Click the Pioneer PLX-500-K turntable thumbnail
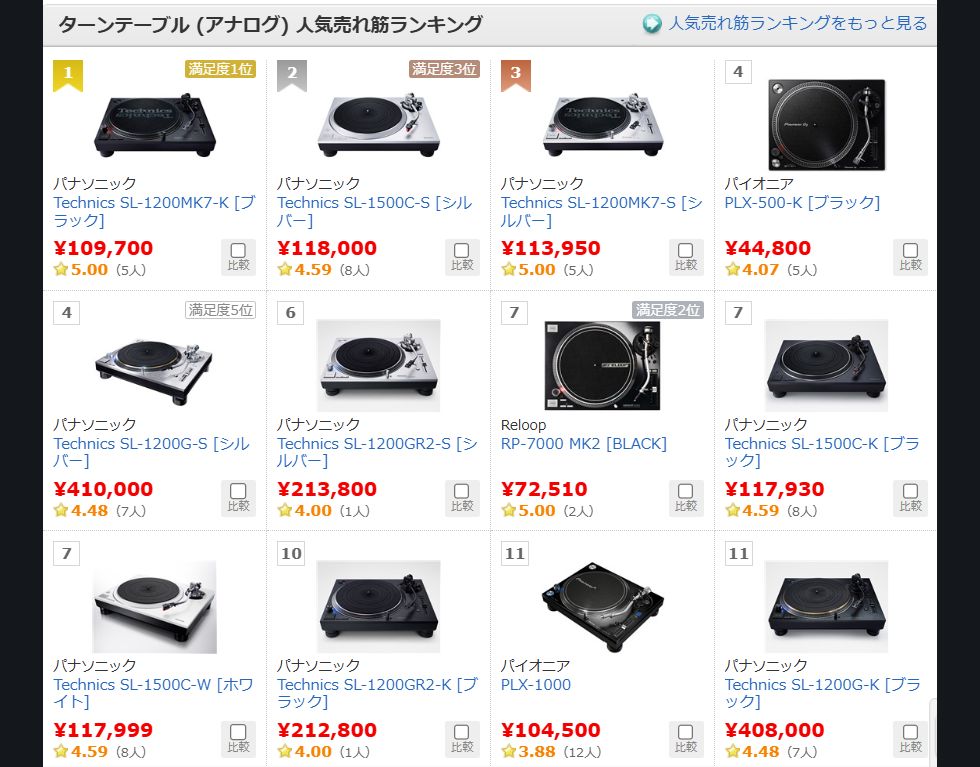The width and height of the screenshot is (980, 767). click(x=826, y=124)
